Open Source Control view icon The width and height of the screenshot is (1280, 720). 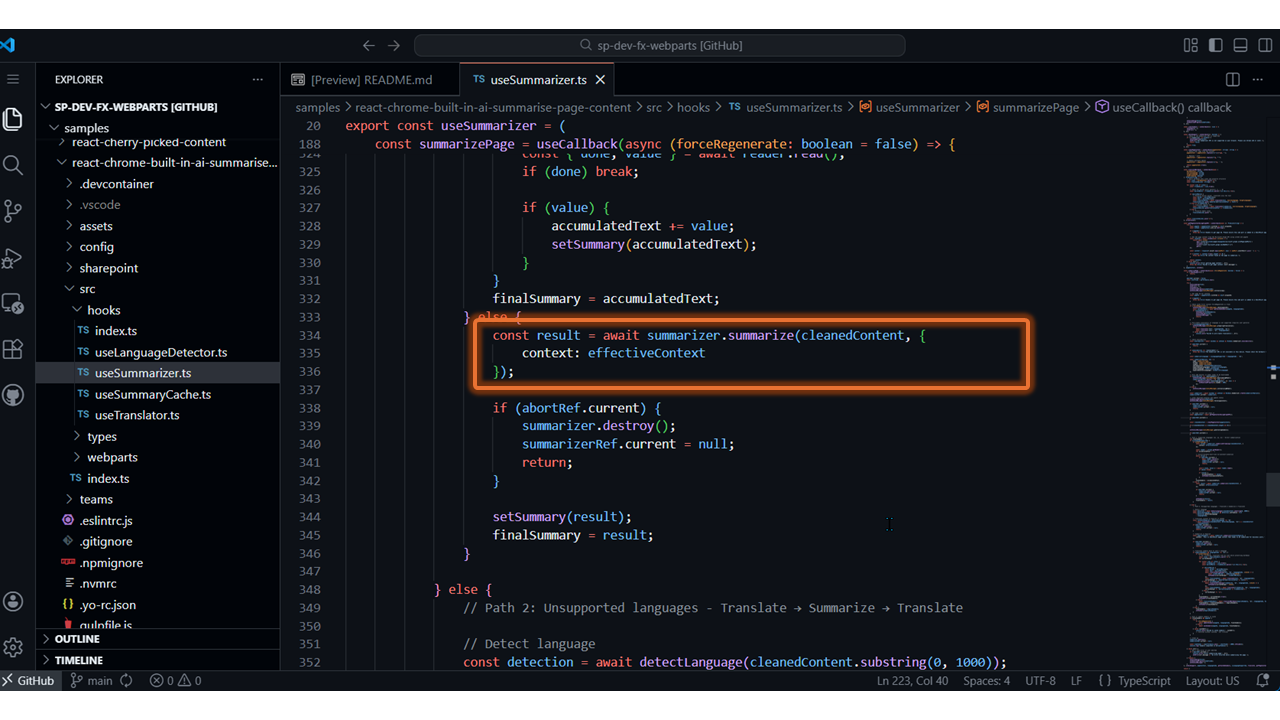click(13, 211)
